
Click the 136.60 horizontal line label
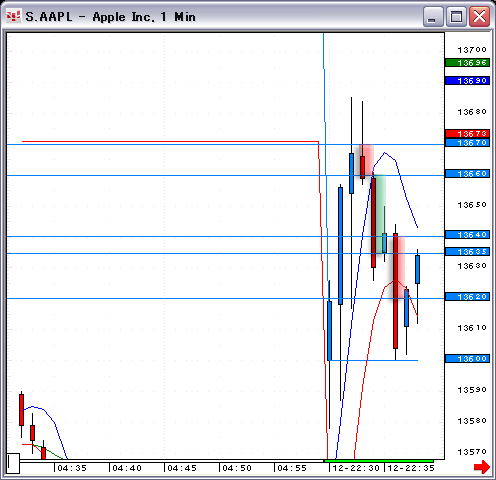point(467,174)
